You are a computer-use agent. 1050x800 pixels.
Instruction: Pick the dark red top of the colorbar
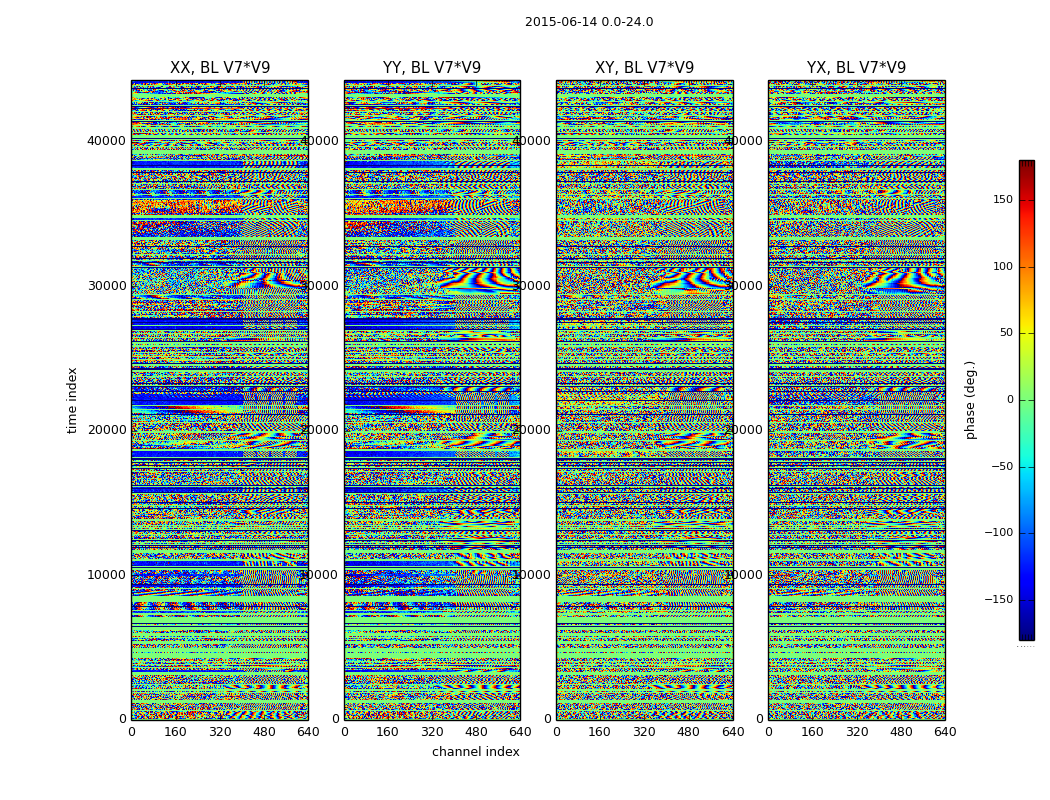pos(1026,166)
